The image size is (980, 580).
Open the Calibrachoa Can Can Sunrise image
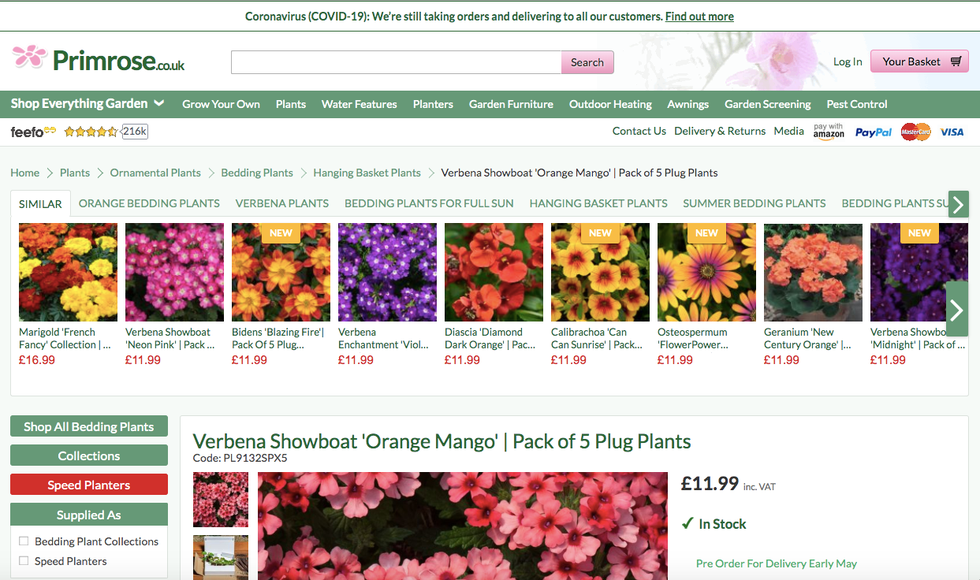600,272
